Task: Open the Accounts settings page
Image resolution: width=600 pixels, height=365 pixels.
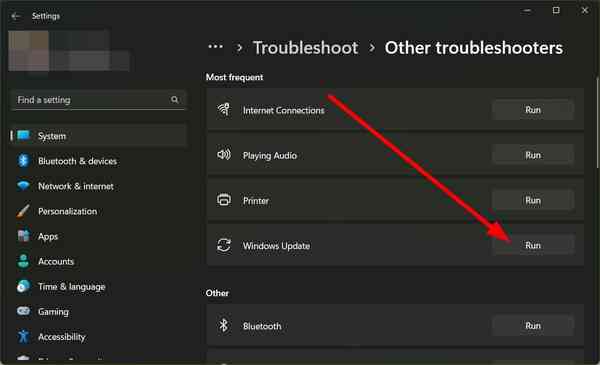Action: click(99, 261)
